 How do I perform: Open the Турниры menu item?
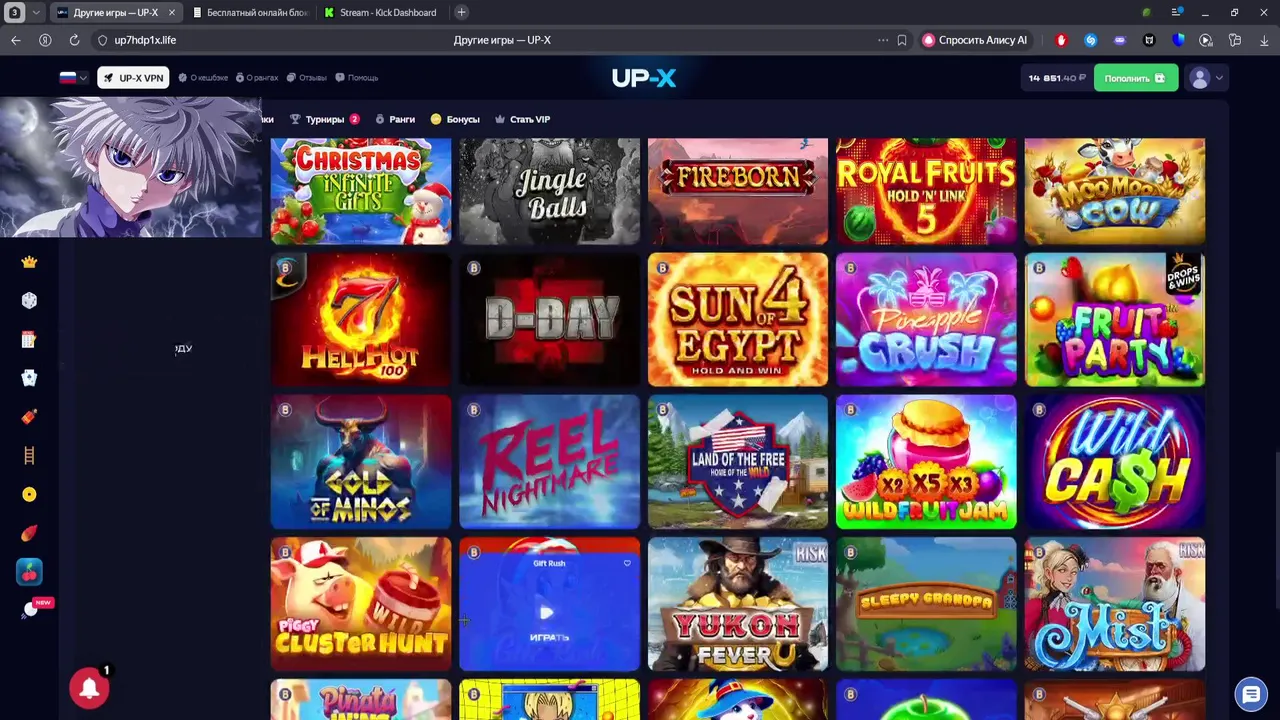pos(325,119)
